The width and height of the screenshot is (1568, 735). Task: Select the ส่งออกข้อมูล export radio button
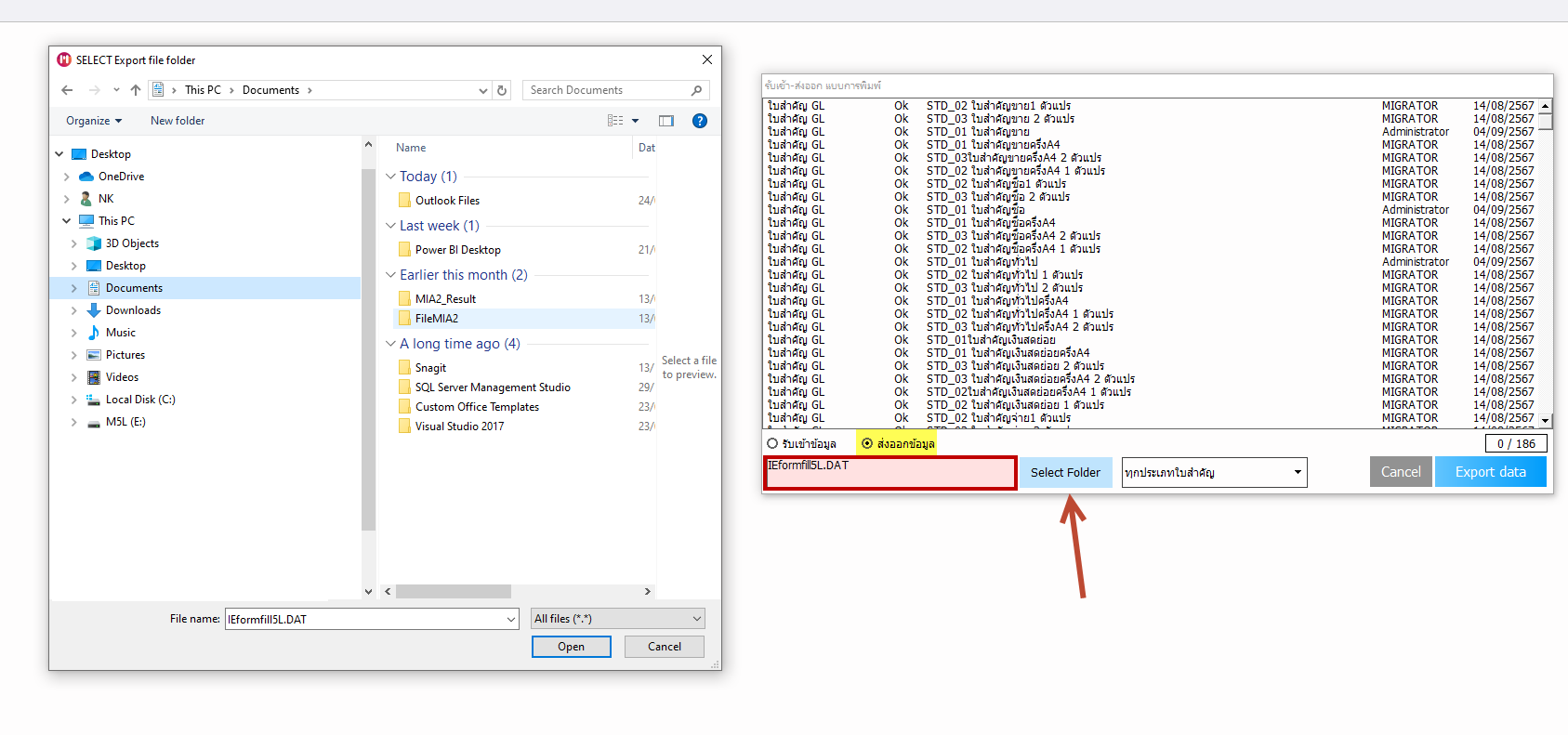(867, 444)
